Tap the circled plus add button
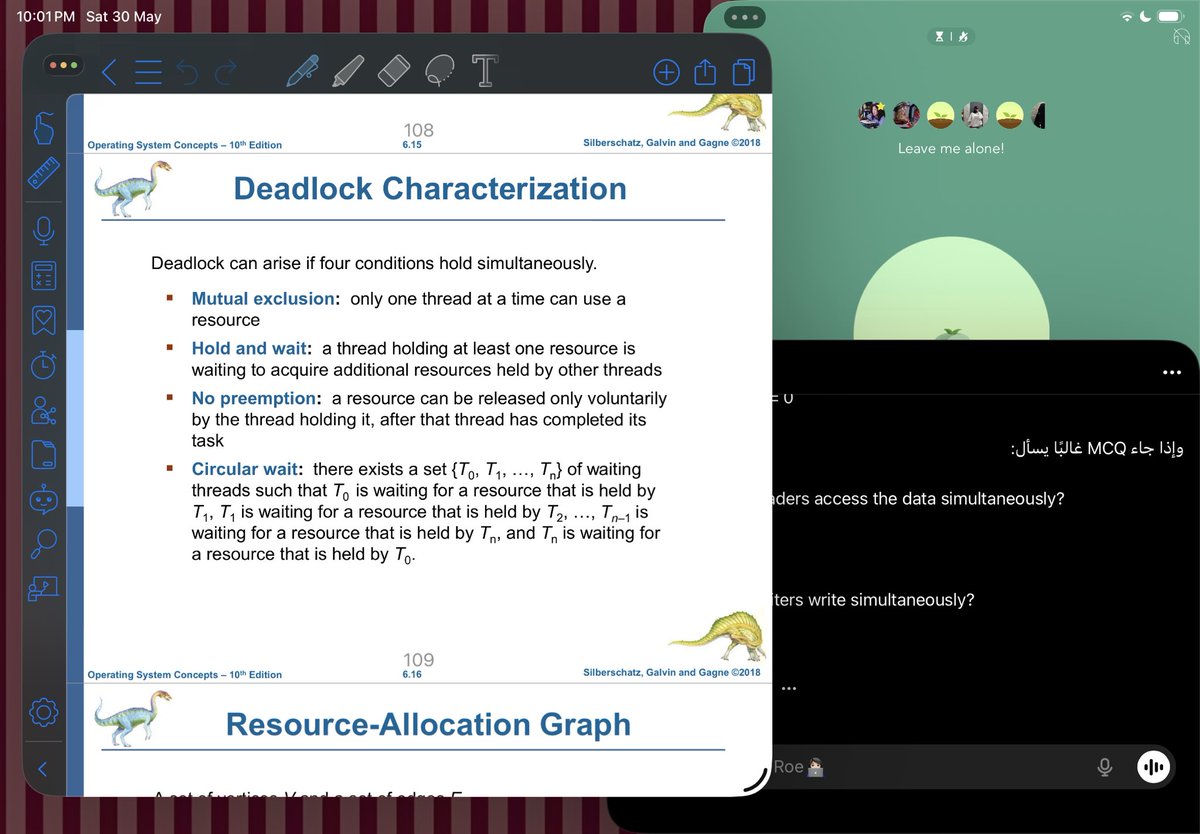 [666, 71]
